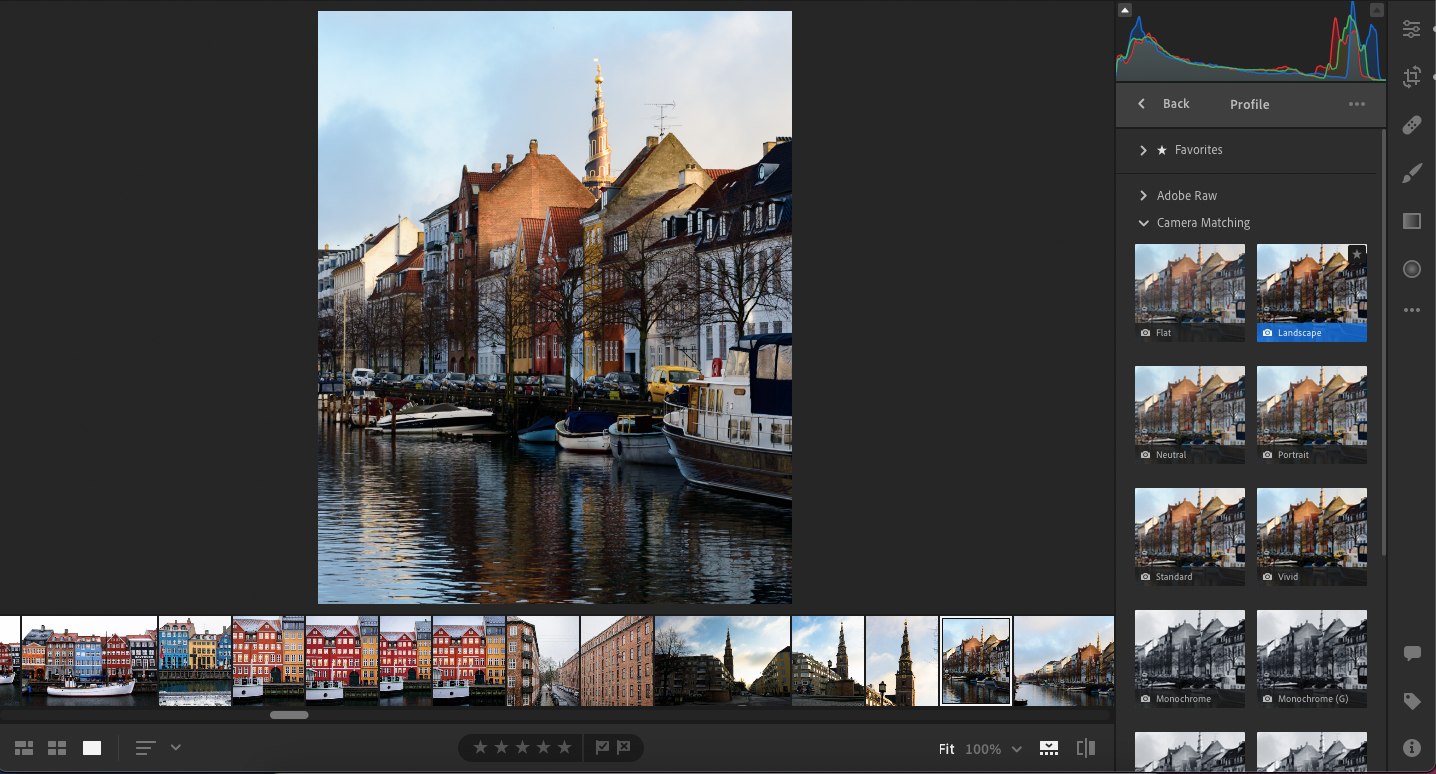Flag the photo as a pick
The height and width of the screenshot is (774, 1436).
coord(602,748)
